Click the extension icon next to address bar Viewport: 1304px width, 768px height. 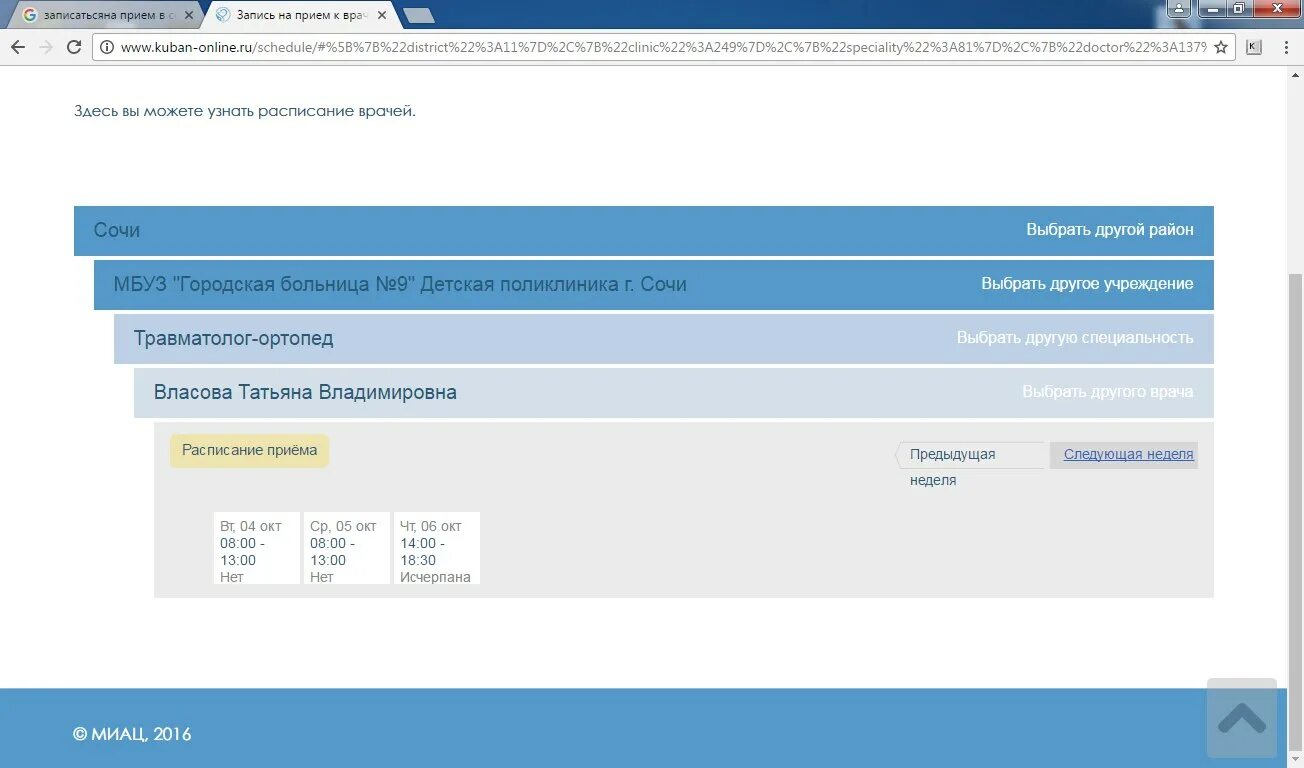pyautogui.click(x=1254, y=47)
